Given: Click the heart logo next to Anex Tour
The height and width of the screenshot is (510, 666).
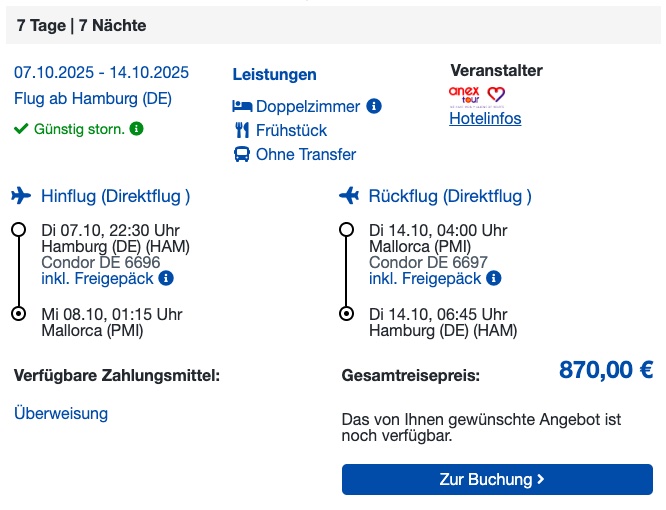Looking at the screenshot, I should click(496, 94).
